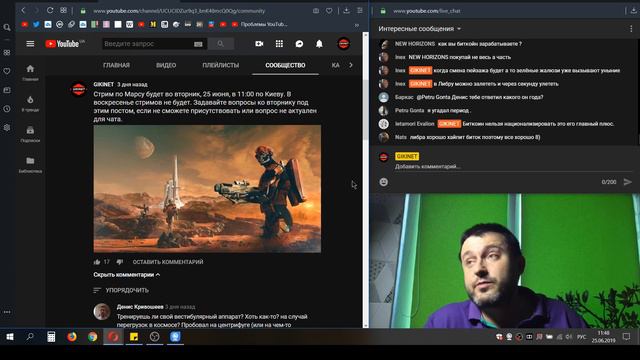Open the notifications bell

[319, 44]
